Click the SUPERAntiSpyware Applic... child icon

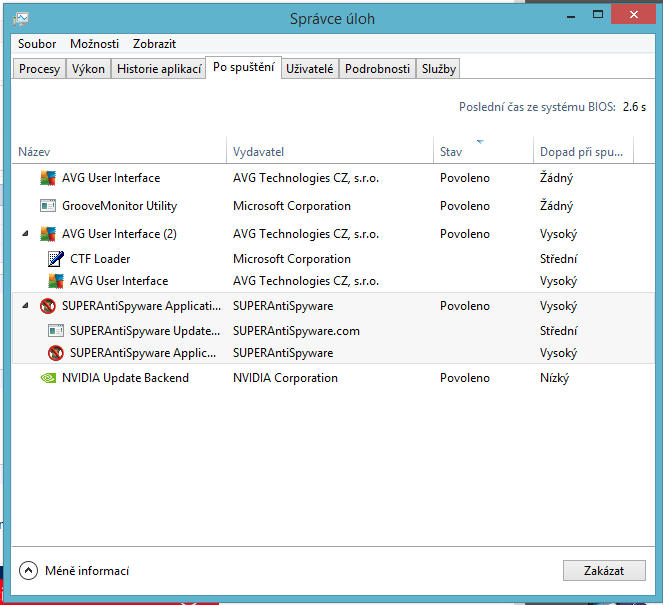coord(56,353)
